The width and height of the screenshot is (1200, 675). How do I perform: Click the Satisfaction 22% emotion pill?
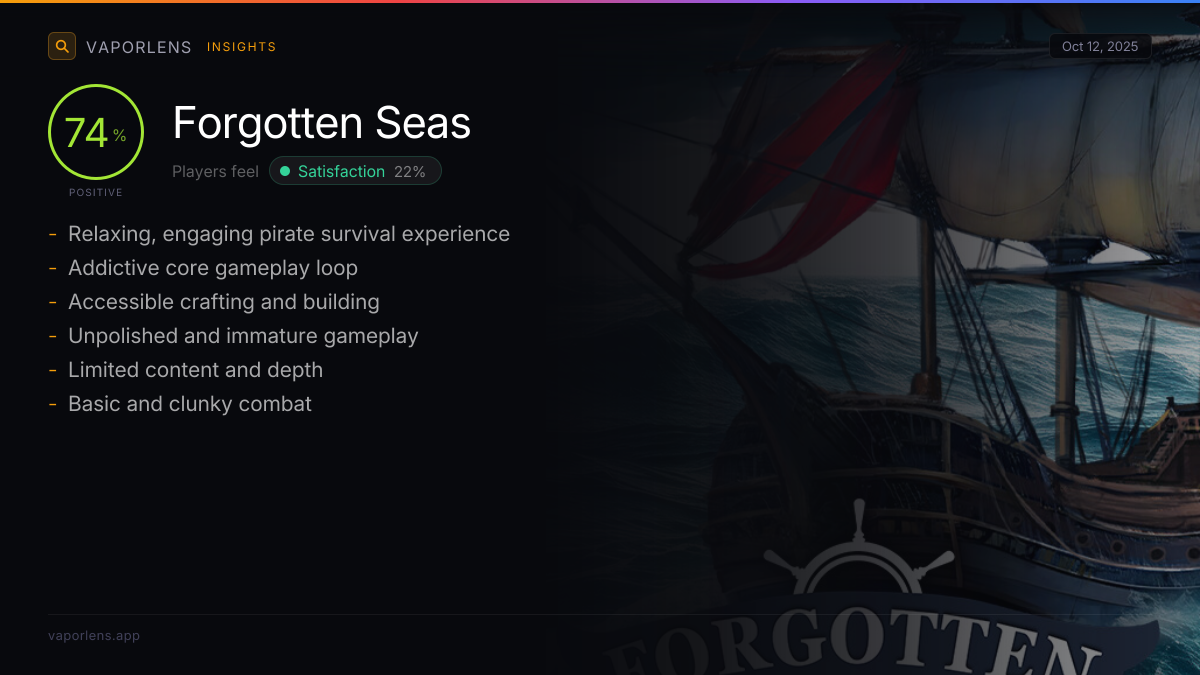click(x=355, y=172)
